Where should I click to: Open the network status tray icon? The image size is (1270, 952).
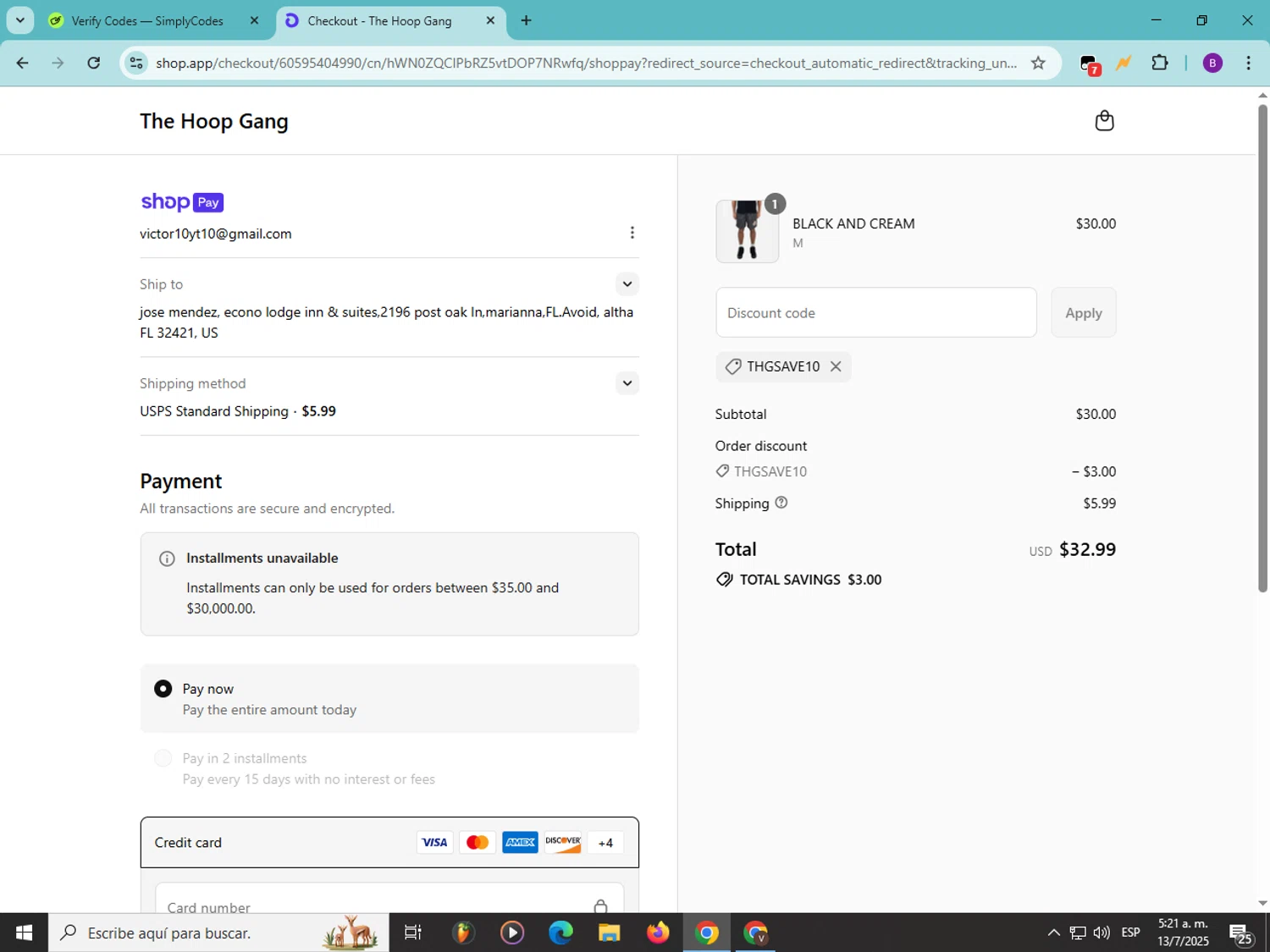[1077, 933]
